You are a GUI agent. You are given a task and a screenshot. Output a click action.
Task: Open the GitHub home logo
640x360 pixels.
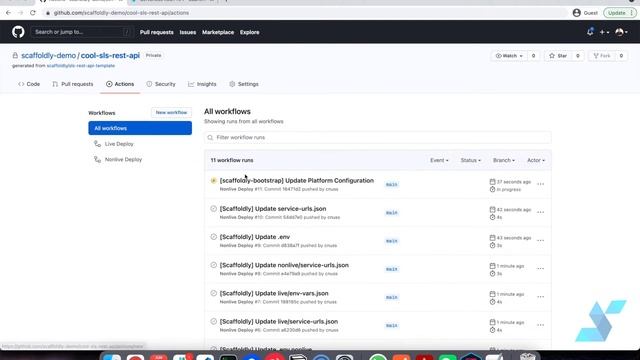[18, 32]
